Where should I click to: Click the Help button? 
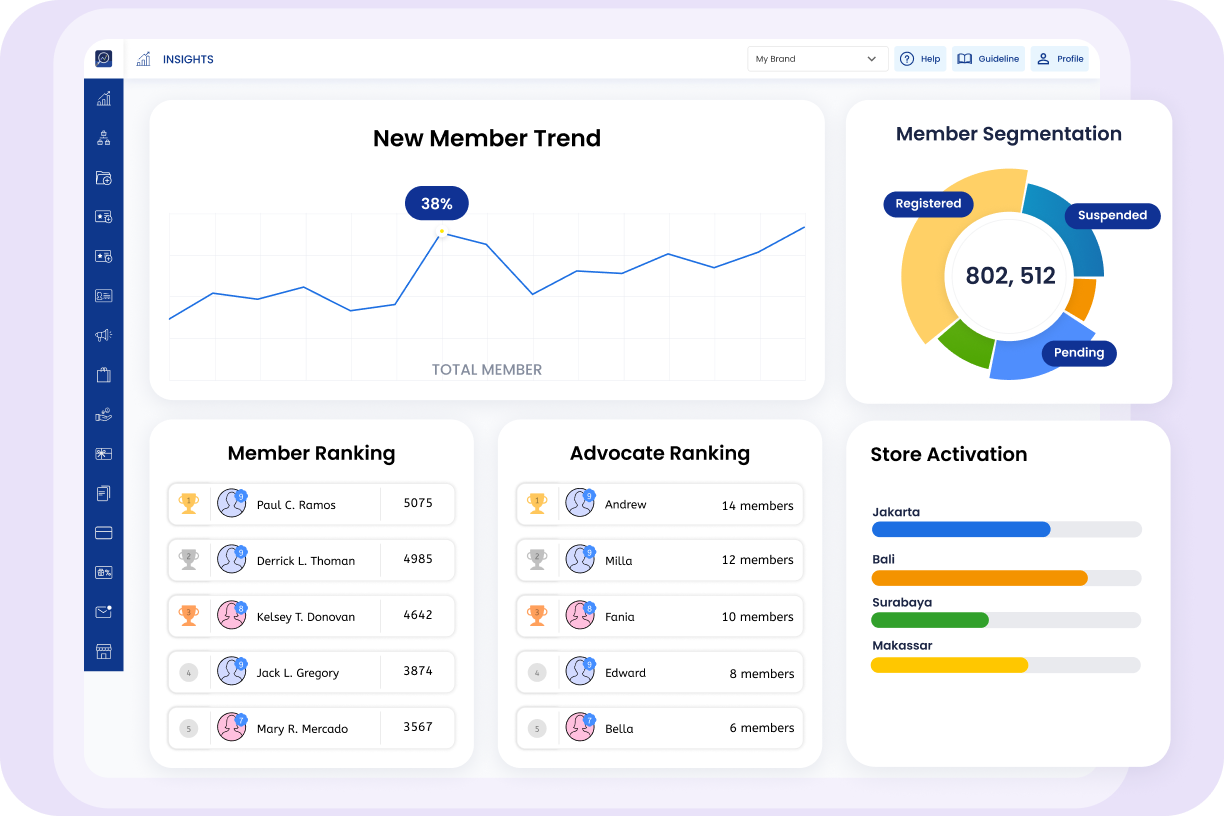click(x=920, y=59)
